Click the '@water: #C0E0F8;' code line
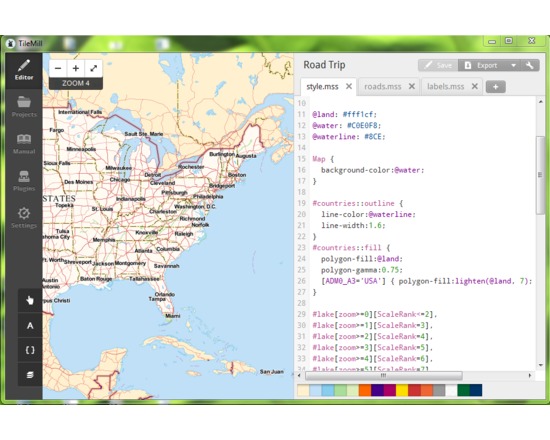Image resolution: width=550 pixels, height=440 pixels. coord(347,126)
